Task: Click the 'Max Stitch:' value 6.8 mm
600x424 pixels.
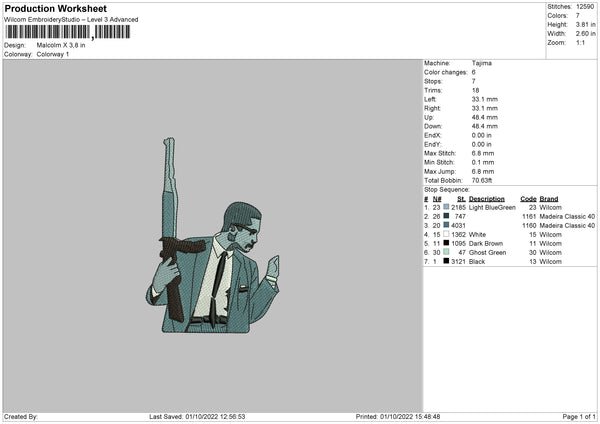Action: (483, 153)
